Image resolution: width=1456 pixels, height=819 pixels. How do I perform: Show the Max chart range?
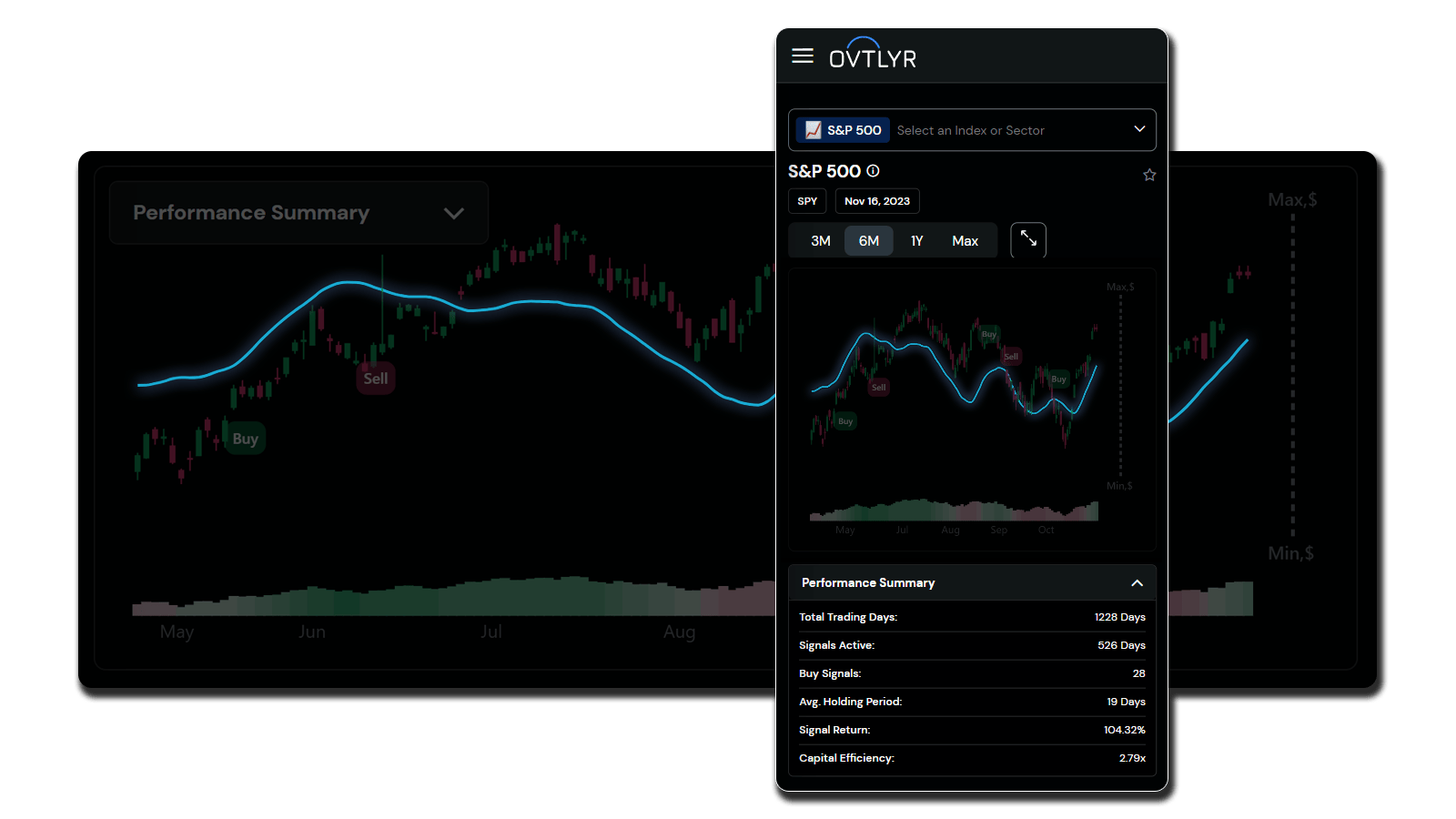[965, 241]
